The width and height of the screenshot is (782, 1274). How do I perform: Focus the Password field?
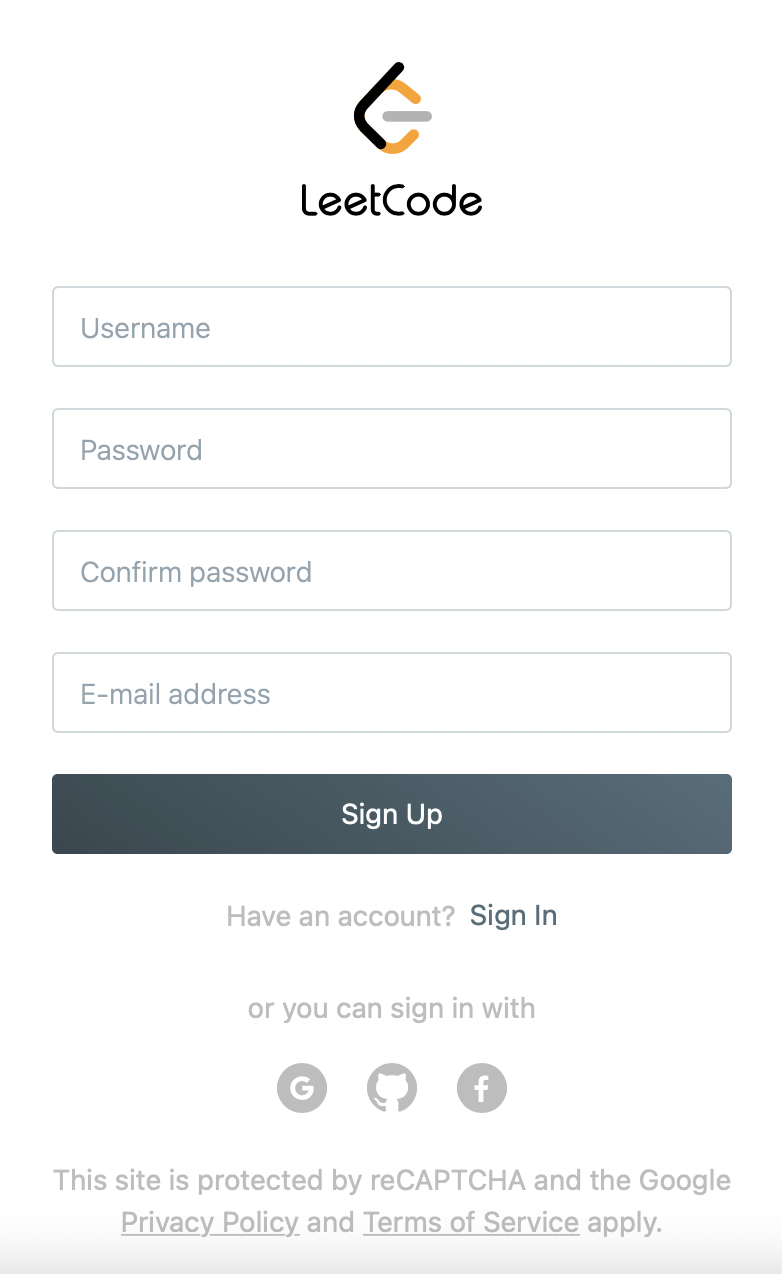click(x=391, y=449)
